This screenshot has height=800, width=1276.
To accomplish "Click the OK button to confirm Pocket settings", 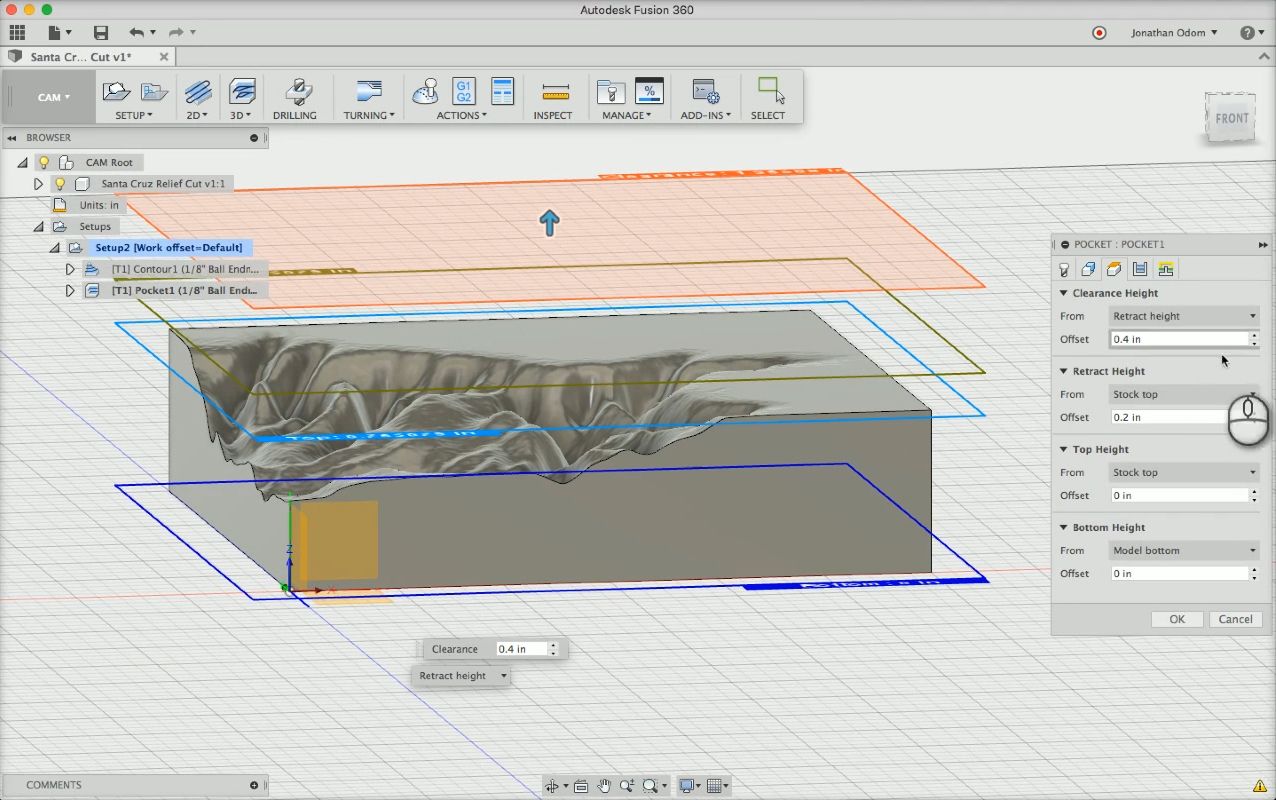I will pos(1176,618).
